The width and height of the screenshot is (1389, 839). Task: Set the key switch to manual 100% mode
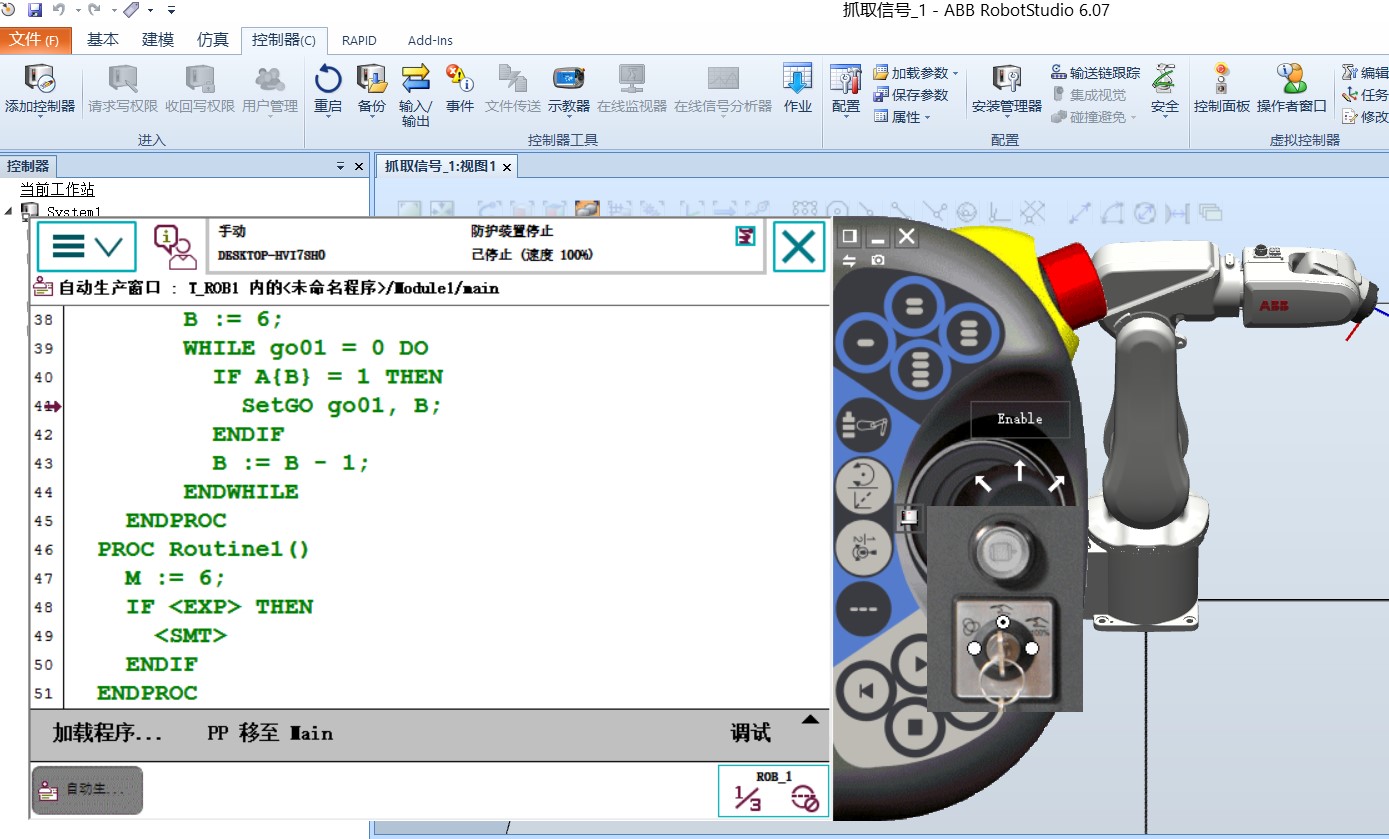pos(1032,648)
